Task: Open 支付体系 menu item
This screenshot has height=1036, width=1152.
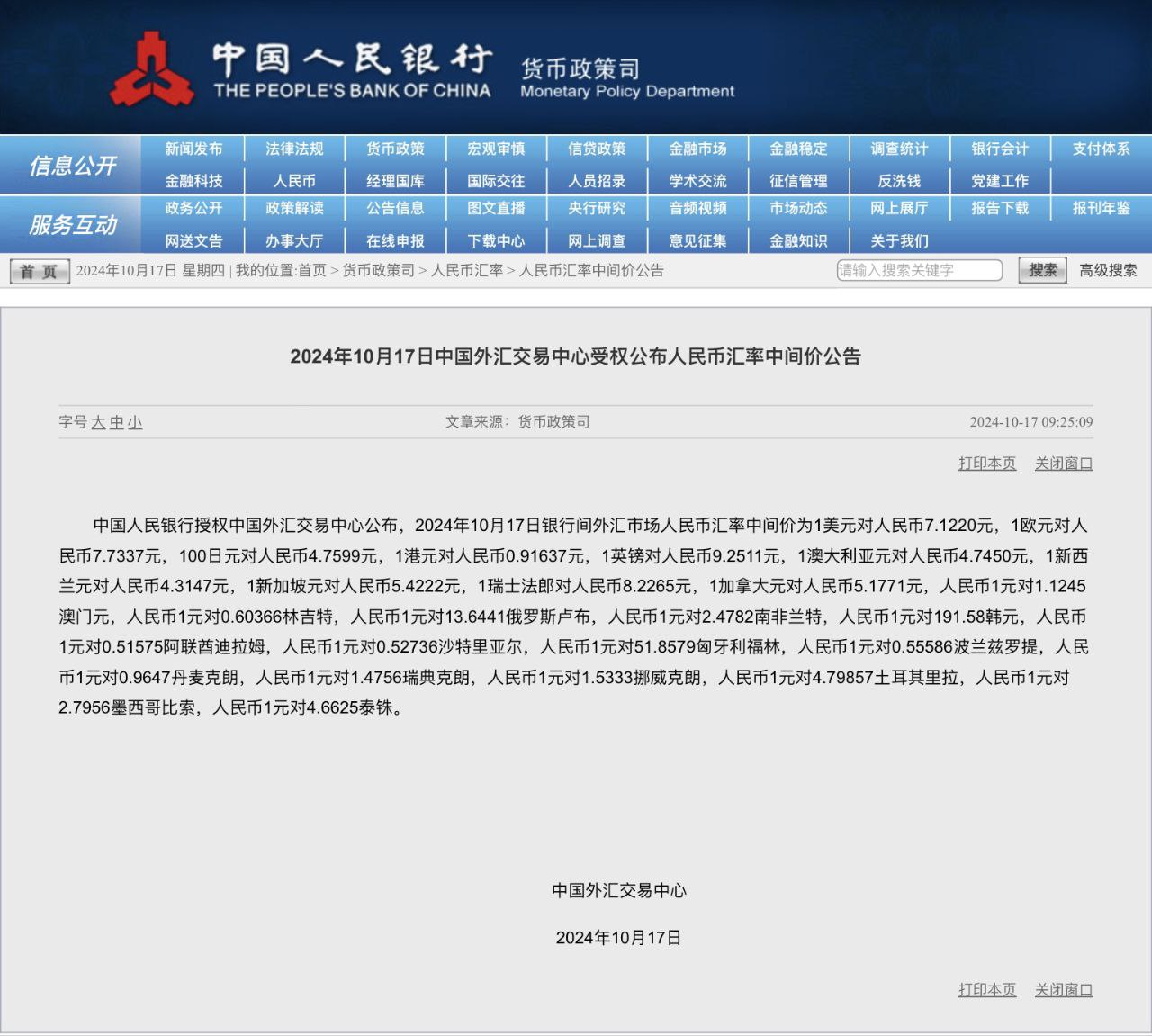Action: tap(1101, 149)
